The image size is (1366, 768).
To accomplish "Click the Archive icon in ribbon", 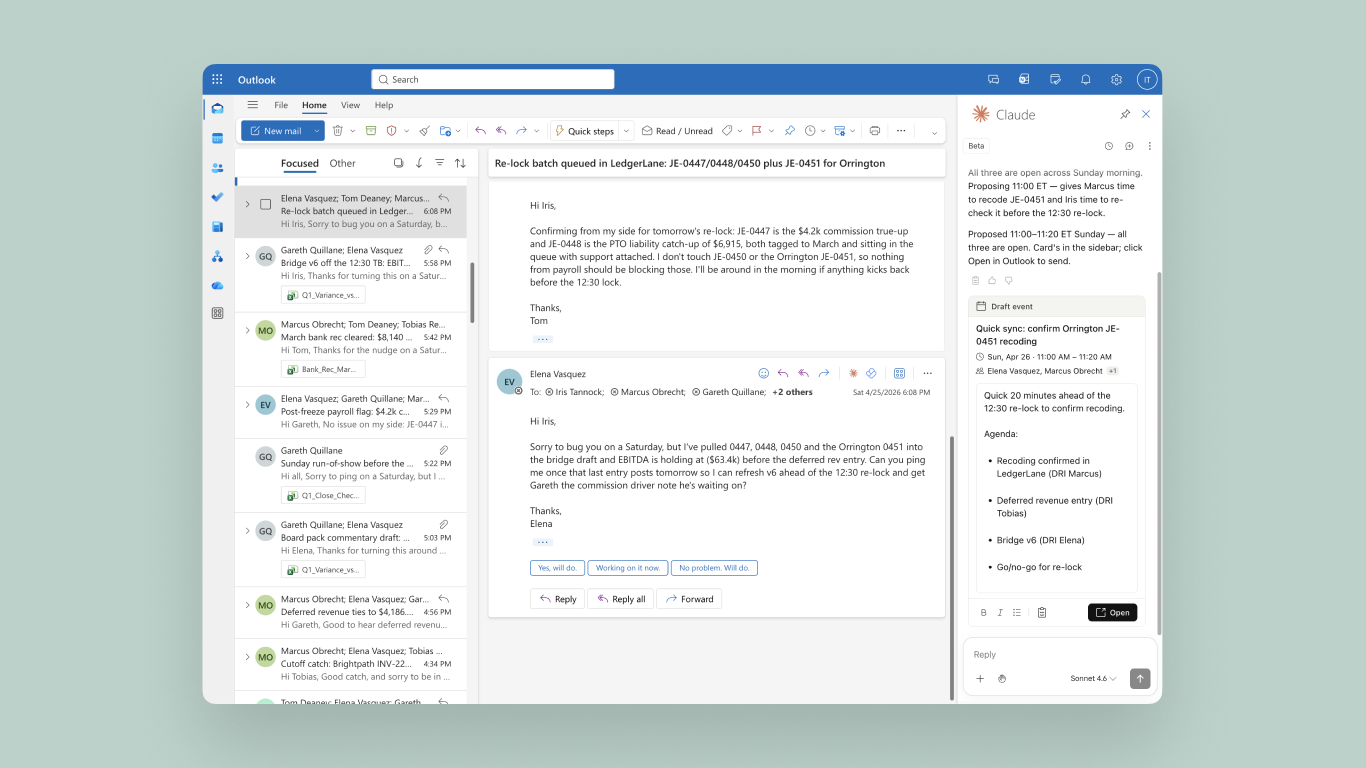I will (371, 131).
